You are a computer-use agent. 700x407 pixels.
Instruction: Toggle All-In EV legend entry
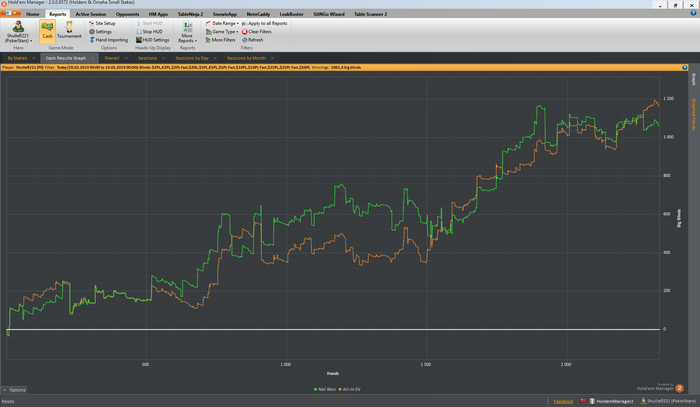350,390
